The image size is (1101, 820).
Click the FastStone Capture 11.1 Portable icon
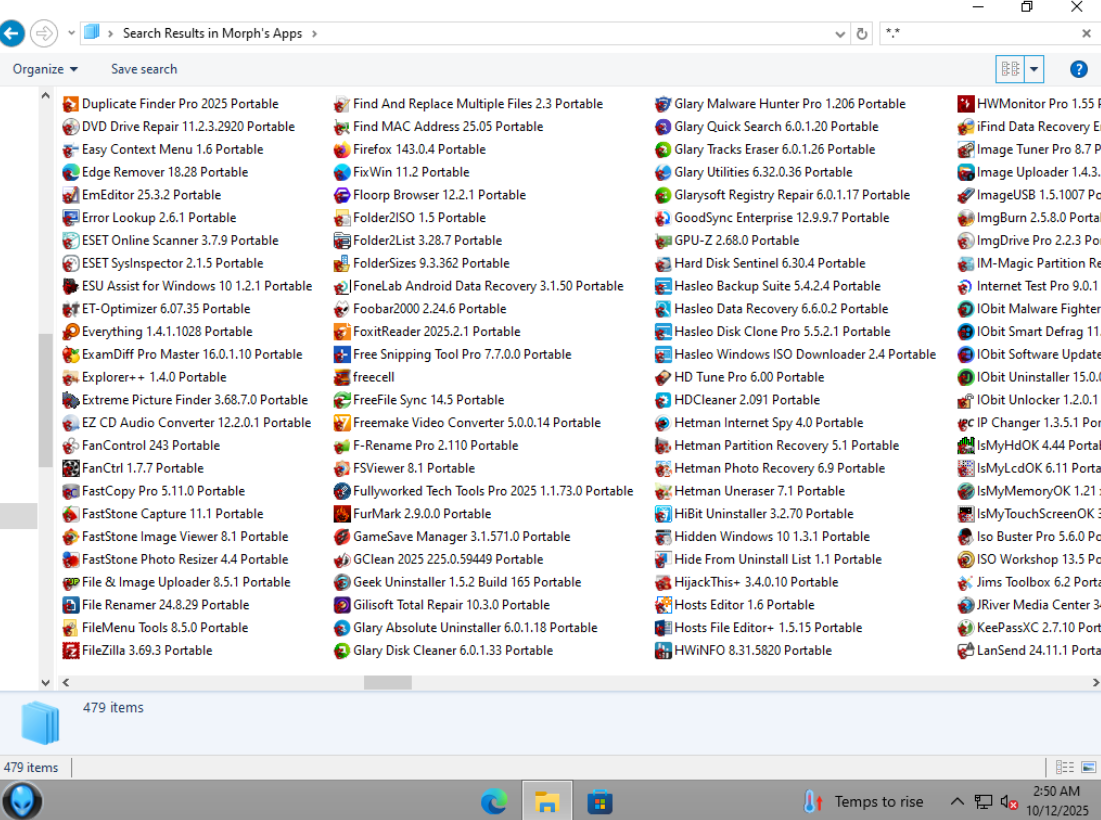click(71, 514)
